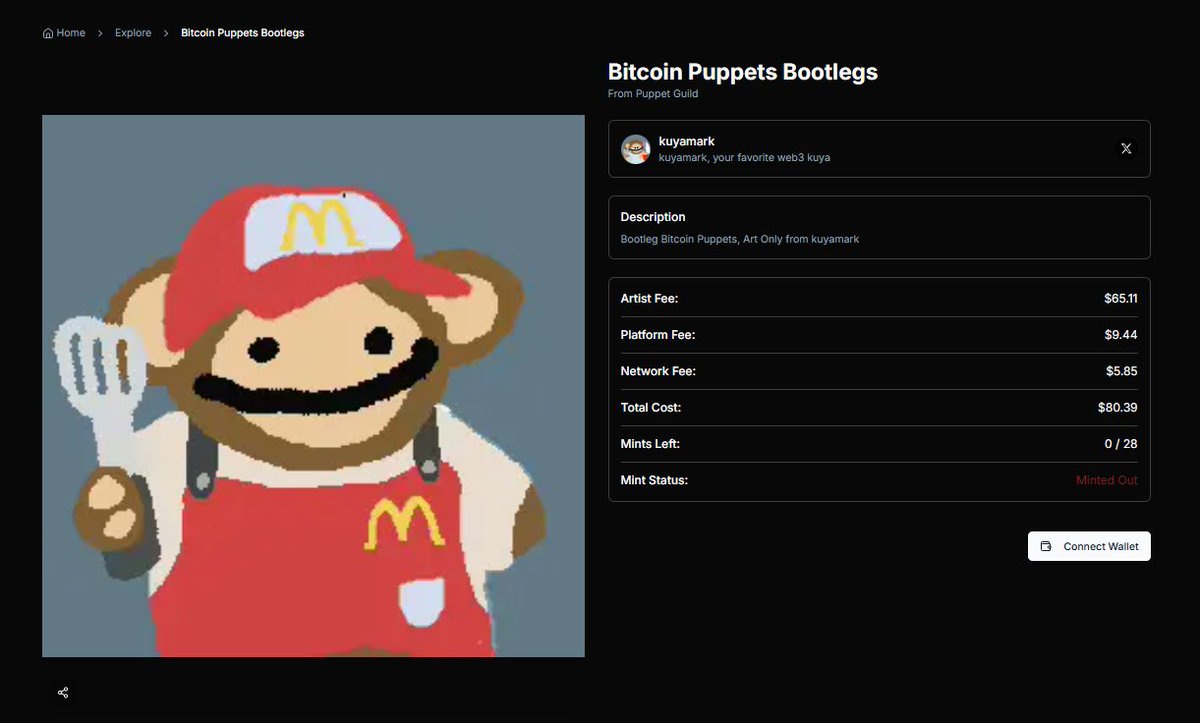Click the puppet artwork image

click(313, 386)
